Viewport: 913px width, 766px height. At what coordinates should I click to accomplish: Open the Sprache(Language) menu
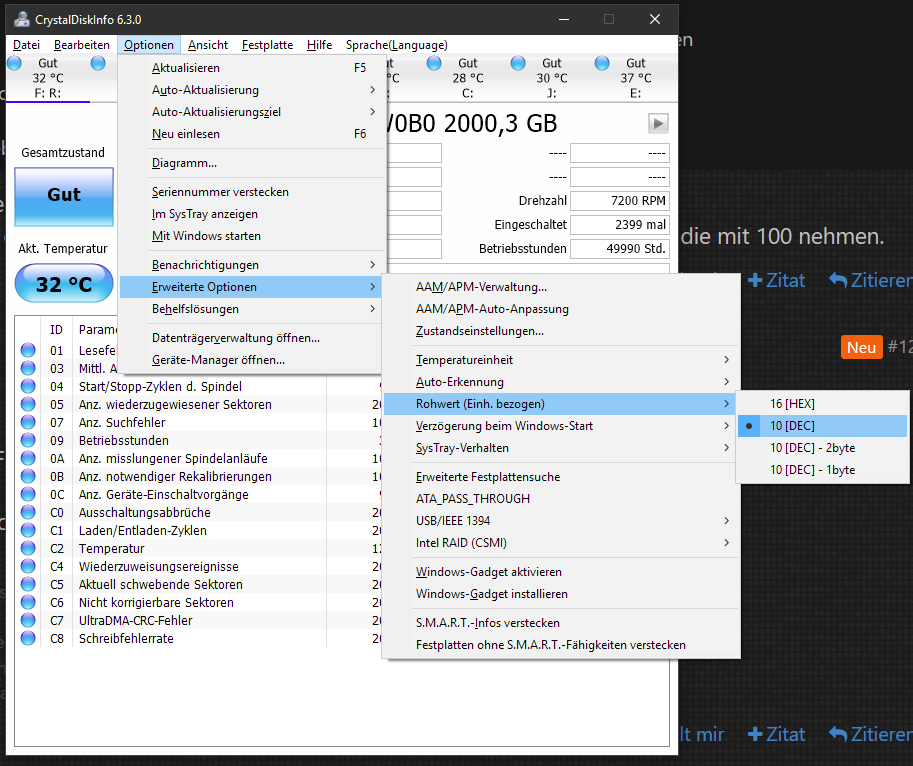pyautogui.click(x=397, y=45)
